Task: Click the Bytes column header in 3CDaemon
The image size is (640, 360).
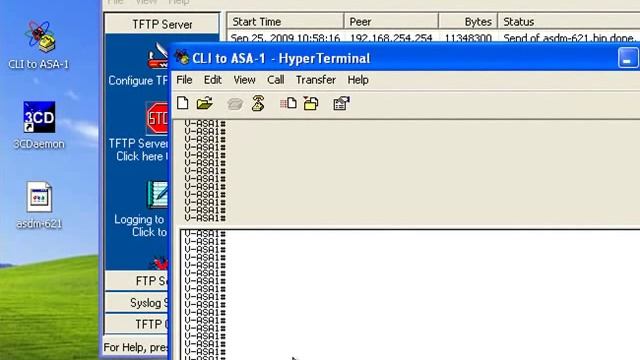Action: pyautogui.click(x=468, y=22)
